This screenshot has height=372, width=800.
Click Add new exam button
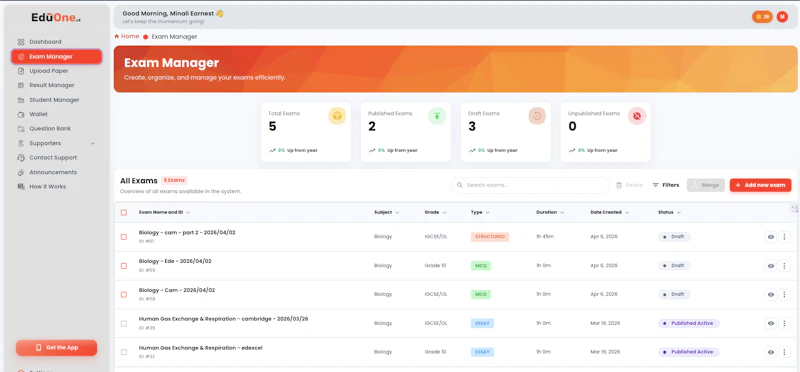[x=760, y=185]
